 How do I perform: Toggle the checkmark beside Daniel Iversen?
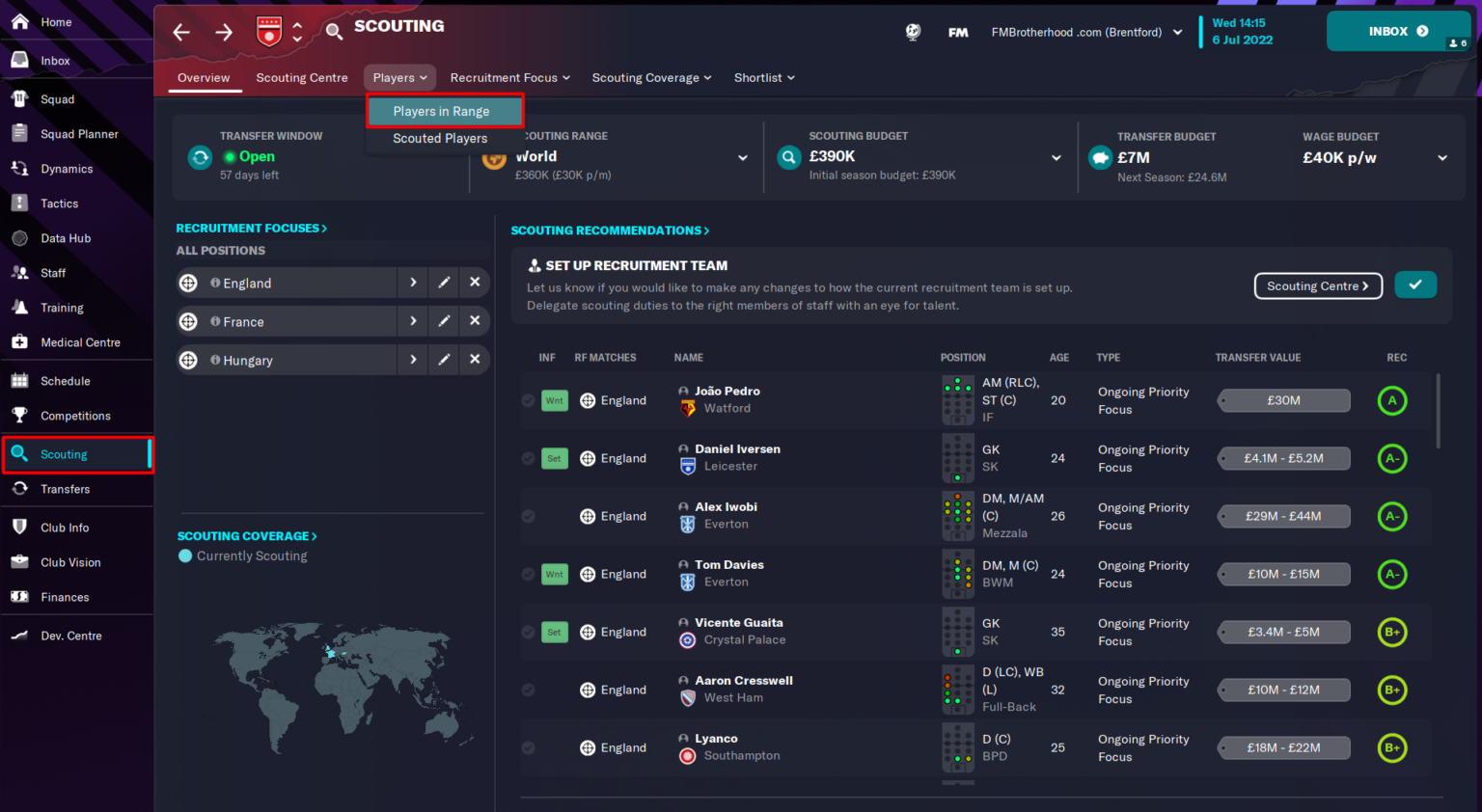click(x=528, y=458)
